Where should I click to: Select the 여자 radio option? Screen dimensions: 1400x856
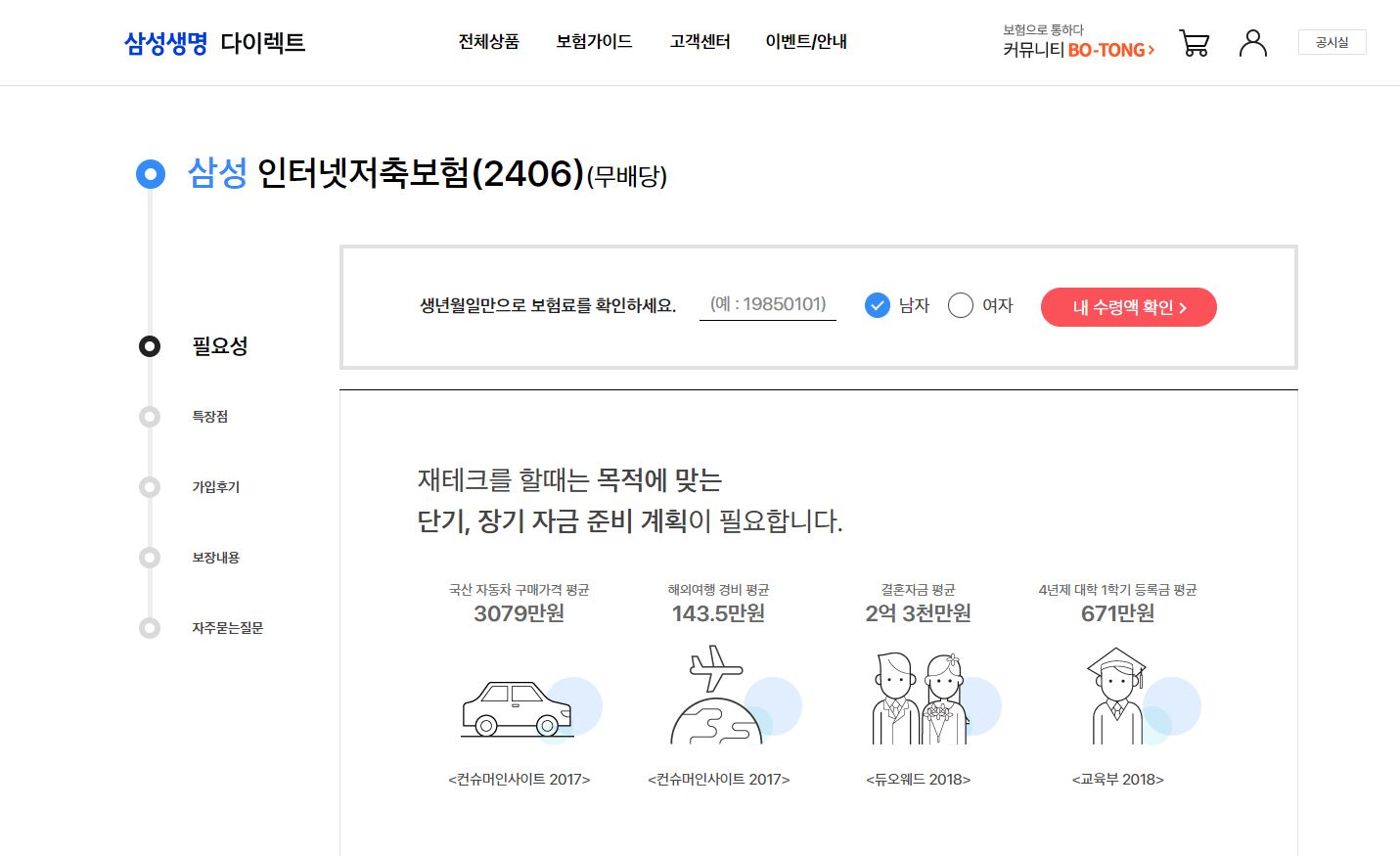click(980, 305)
